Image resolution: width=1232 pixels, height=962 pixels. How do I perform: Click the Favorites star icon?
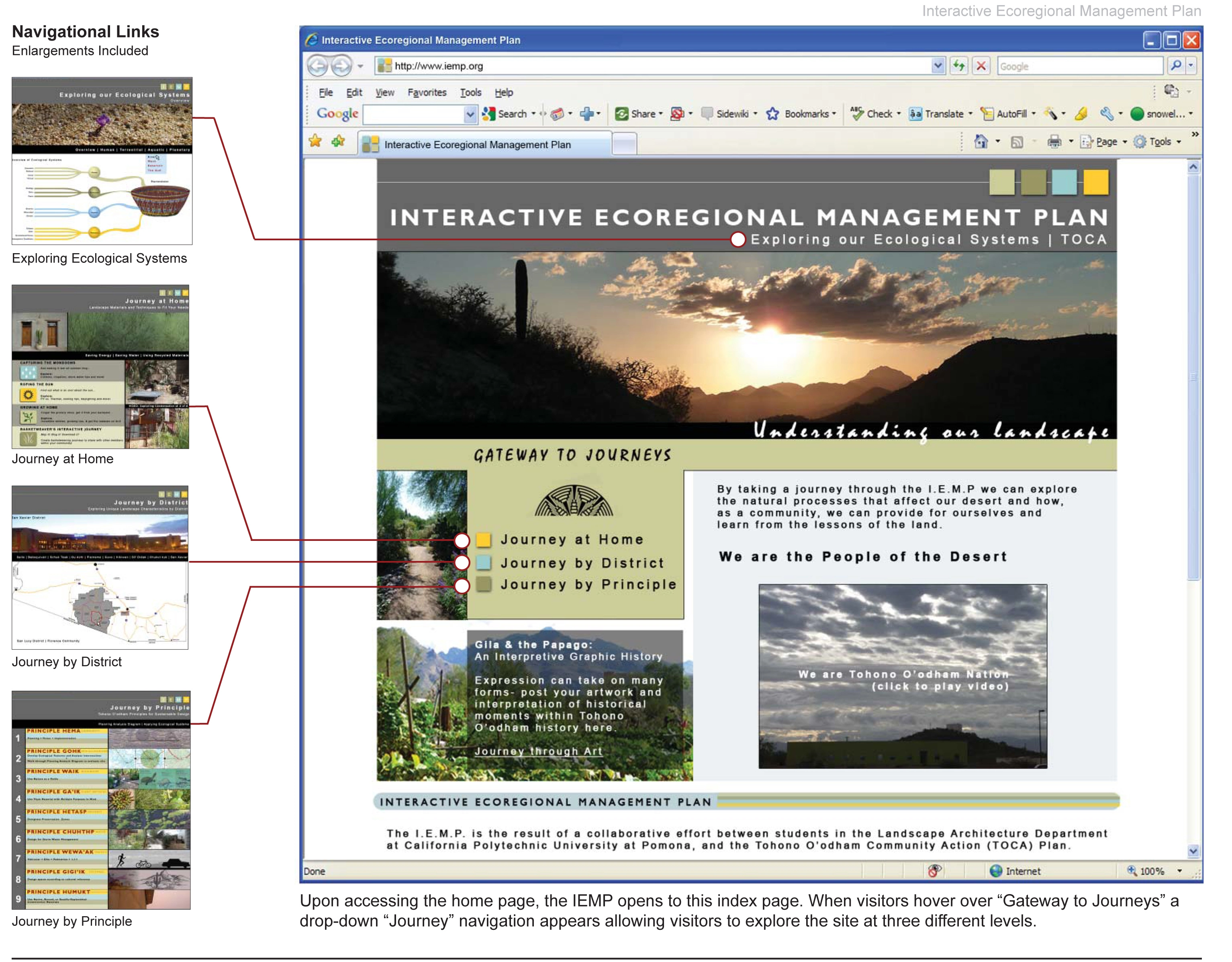315,141
